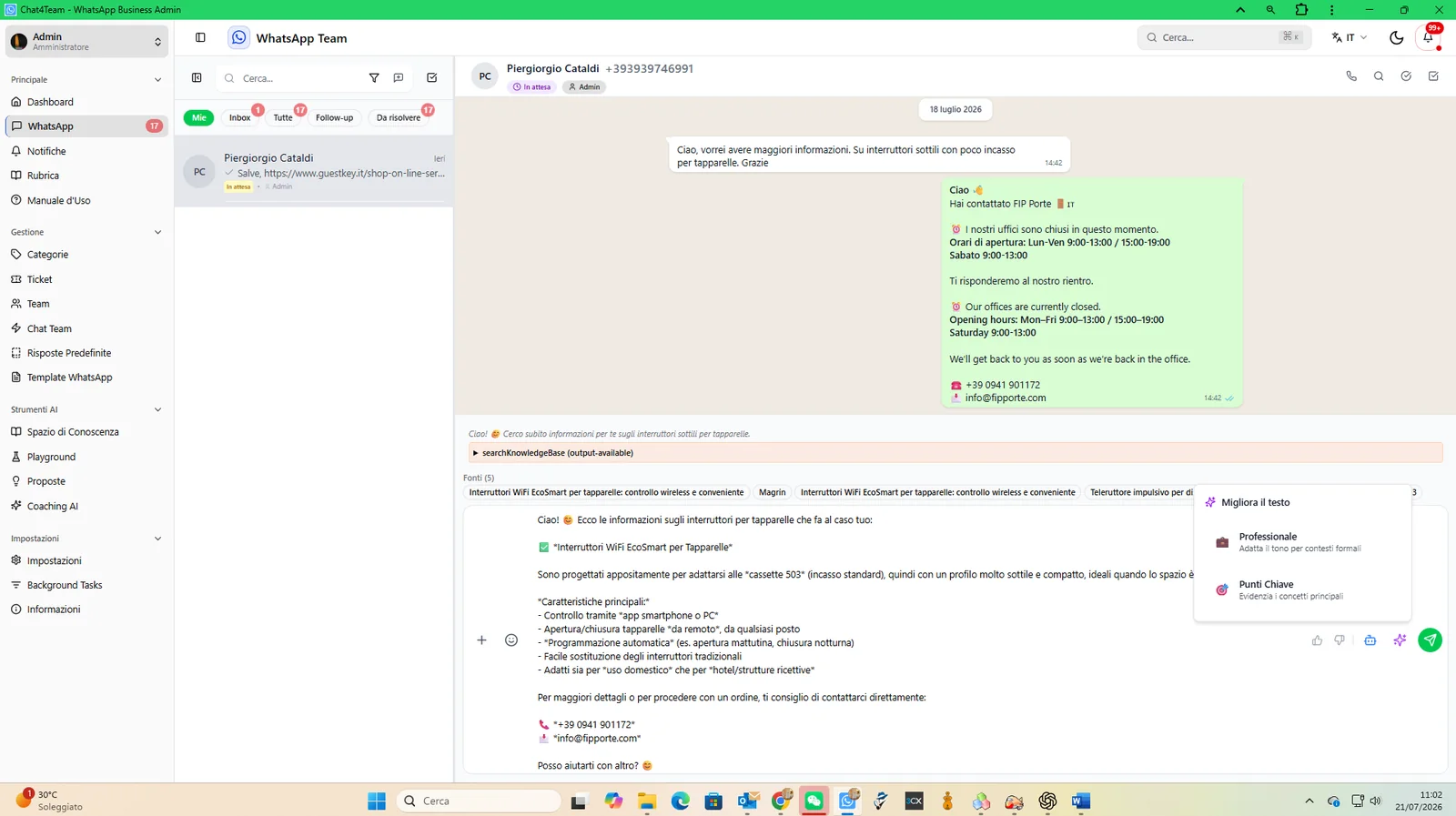
Task: Open Rubrica in the sidebar
Action: (86, 176)
